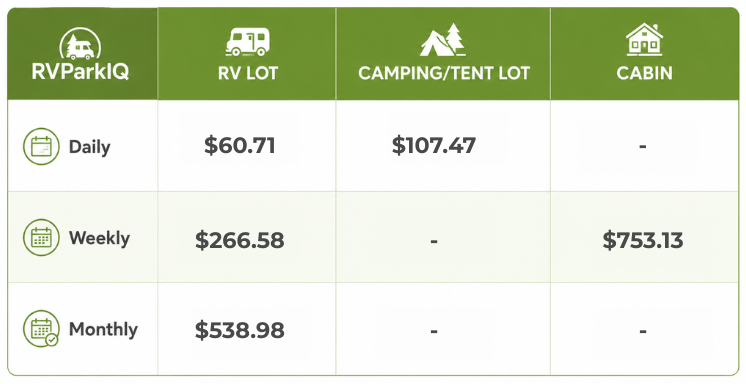Screen dimensions: 746x384
Task: Click the Daily calendar icon
Action: pos(41,147)
